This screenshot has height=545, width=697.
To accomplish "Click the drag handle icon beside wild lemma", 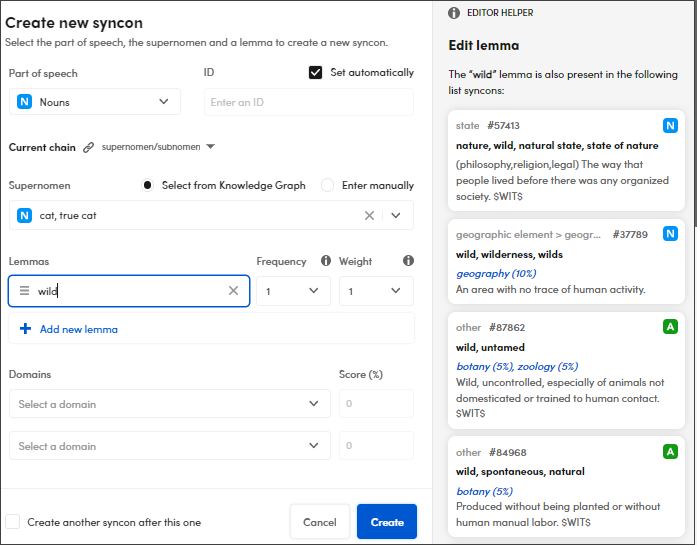I will [25, 291].
